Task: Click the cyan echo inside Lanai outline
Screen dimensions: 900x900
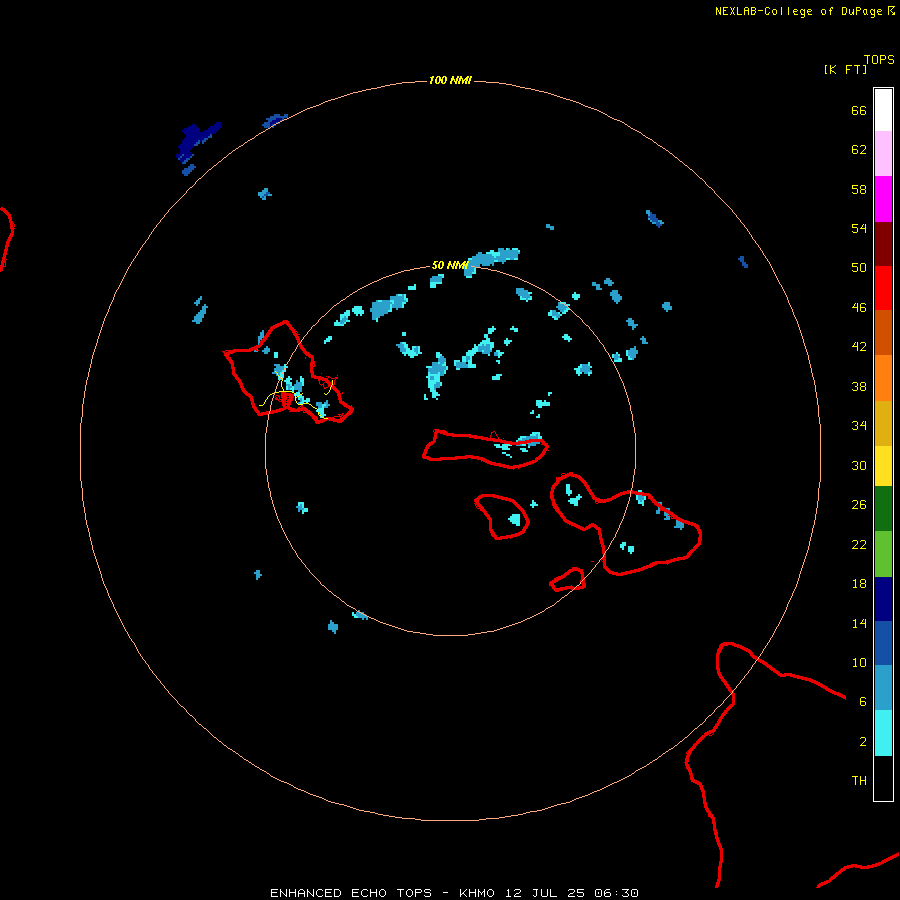Action: tap(515, 519)
